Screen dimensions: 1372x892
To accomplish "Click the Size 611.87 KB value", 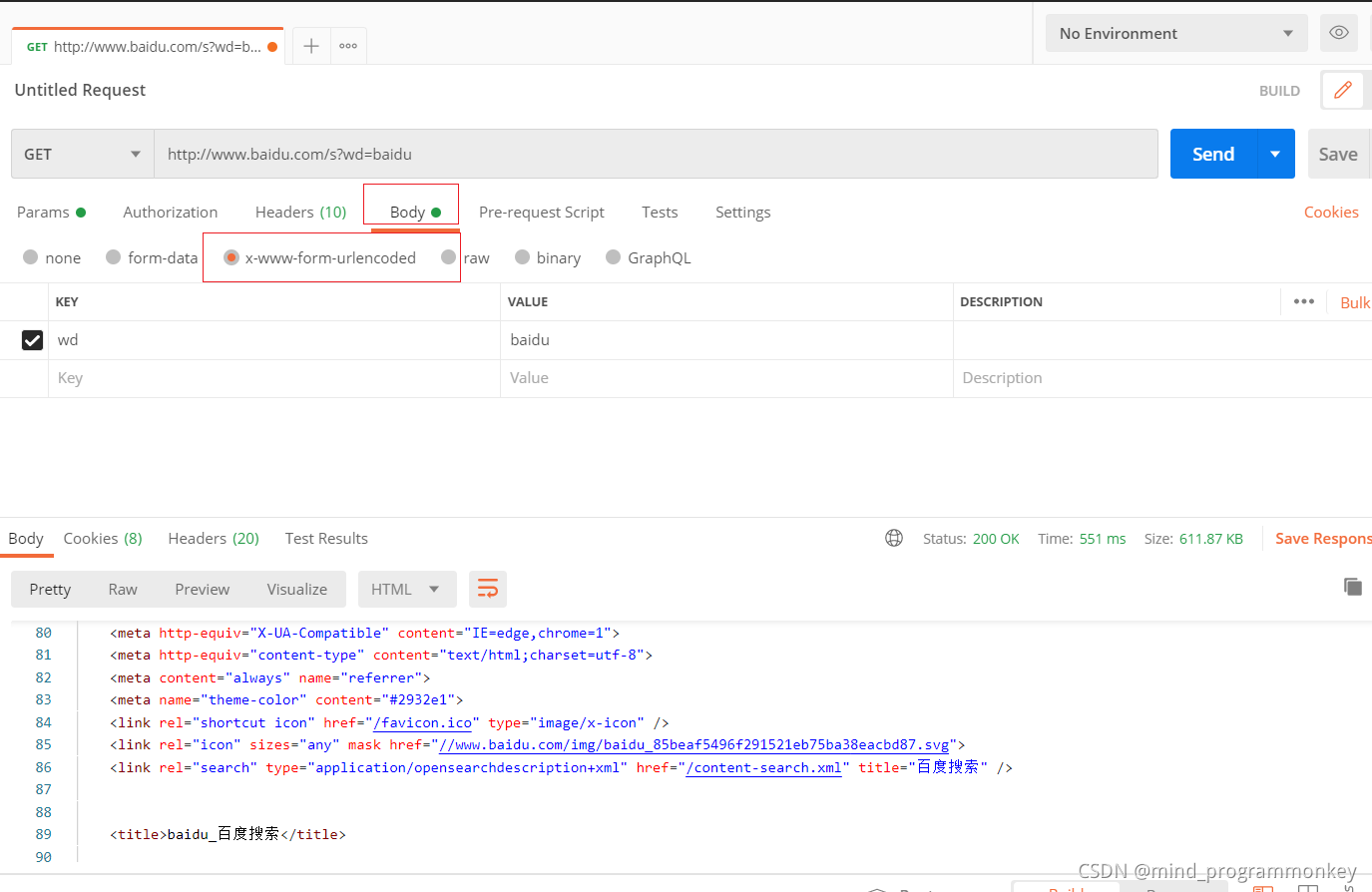I will click(x=1211, y=539).
